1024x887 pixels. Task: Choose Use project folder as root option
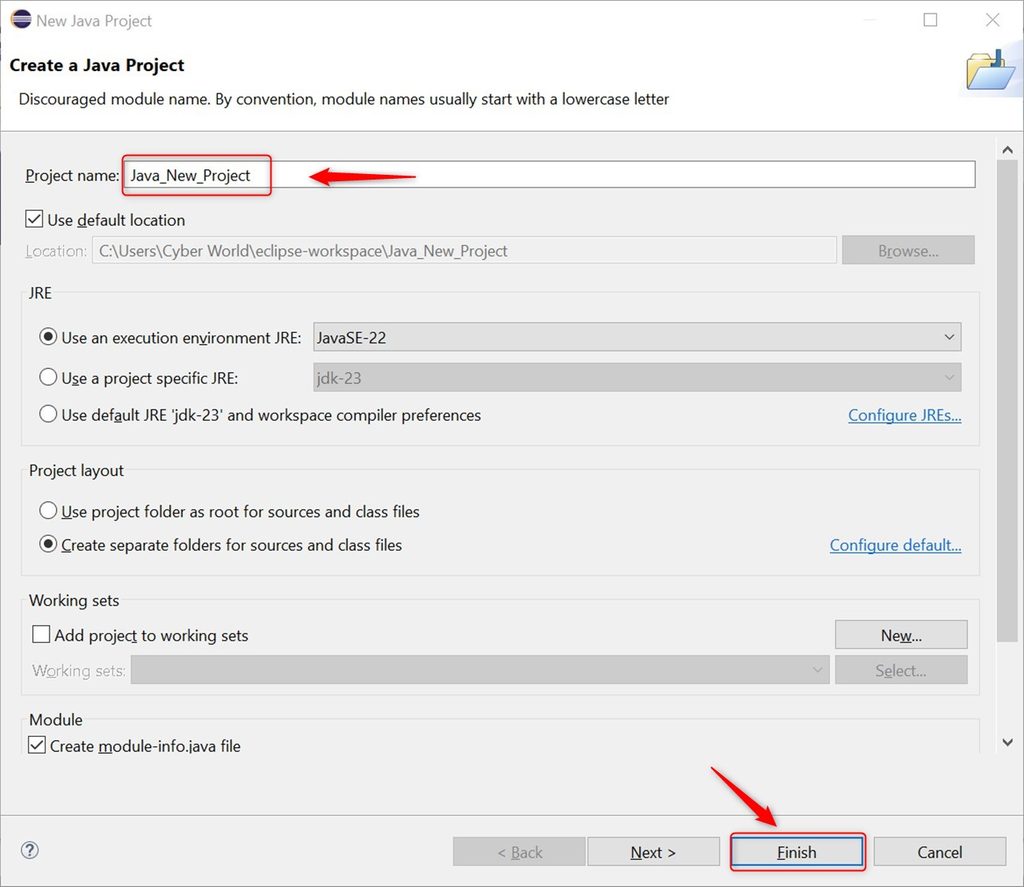pos(48,511)
